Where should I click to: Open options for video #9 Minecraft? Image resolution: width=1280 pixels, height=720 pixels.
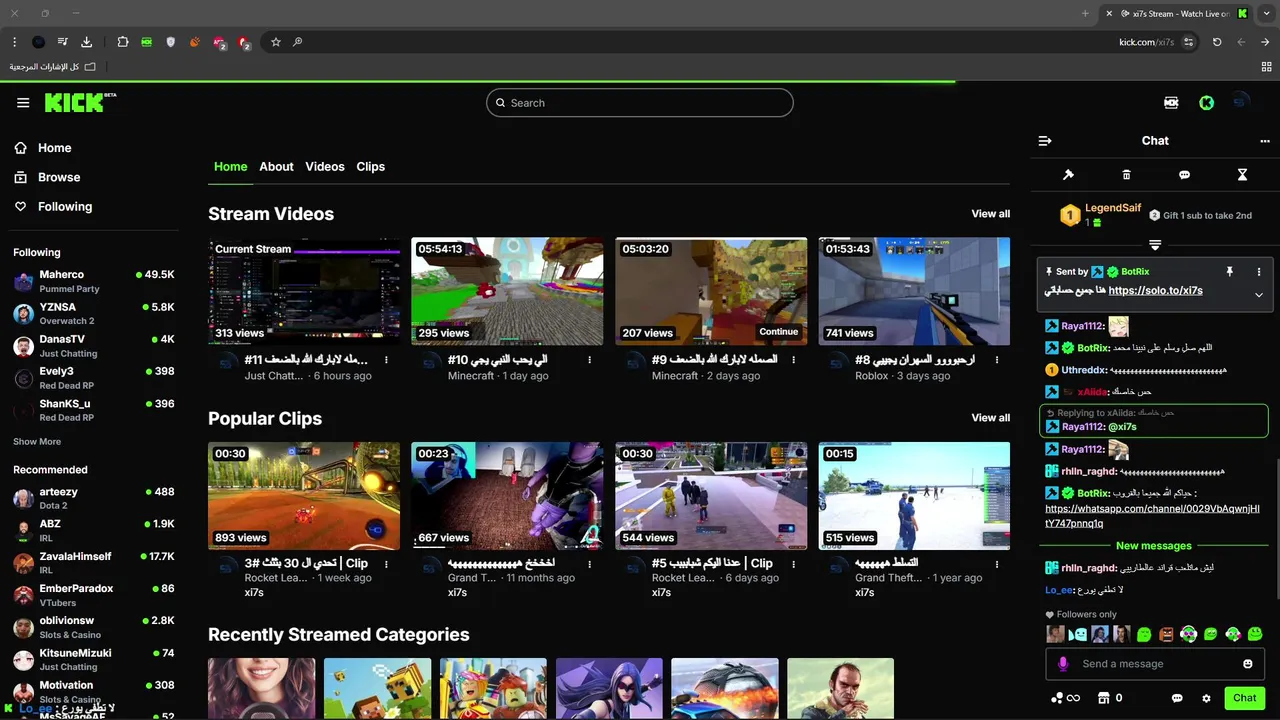tap(793, 360)
